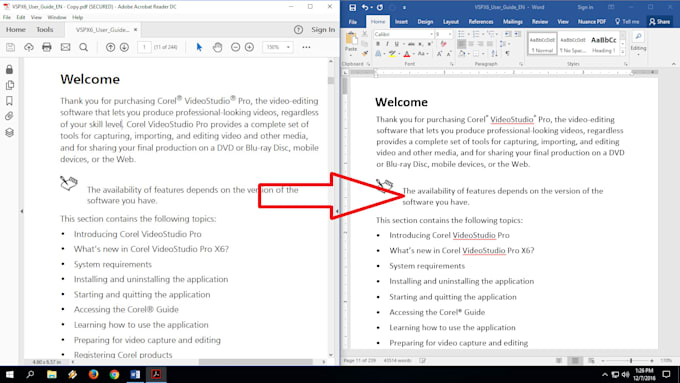Go to next page with down arrow
Screen dimensions: 680x383
tap(124, 47)
